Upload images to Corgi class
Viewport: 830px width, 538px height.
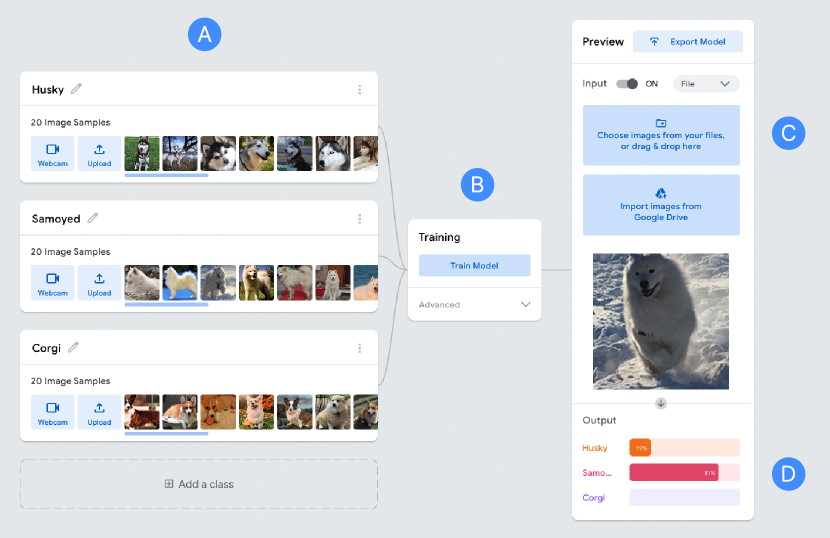99,412
